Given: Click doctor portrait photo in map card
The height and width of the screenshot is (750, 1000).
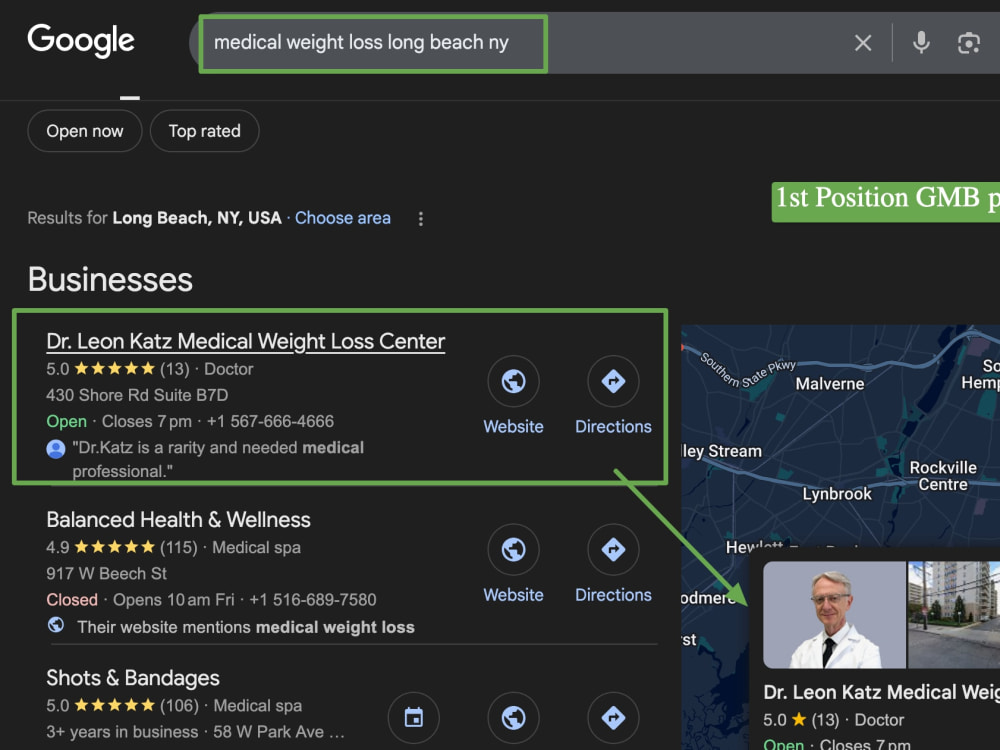Looking at the screenshot, I should (834, 615).
